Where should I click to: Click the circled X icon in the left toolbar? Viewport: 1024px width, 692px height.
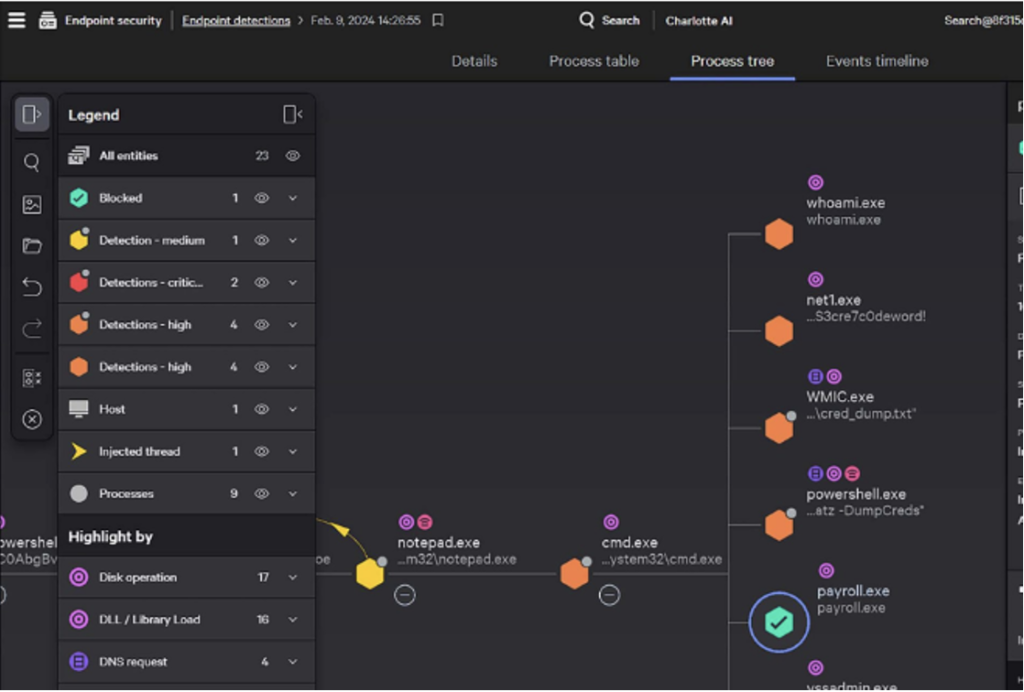(31, 419)
